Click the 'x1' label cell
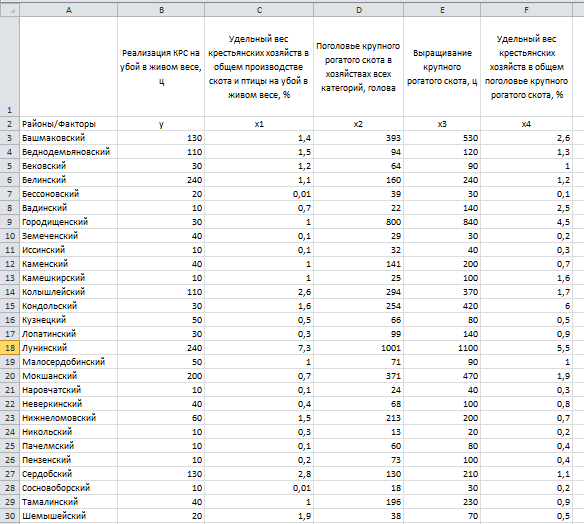The image size is (584, 524). pyautogui.click(x=259, y=124)
